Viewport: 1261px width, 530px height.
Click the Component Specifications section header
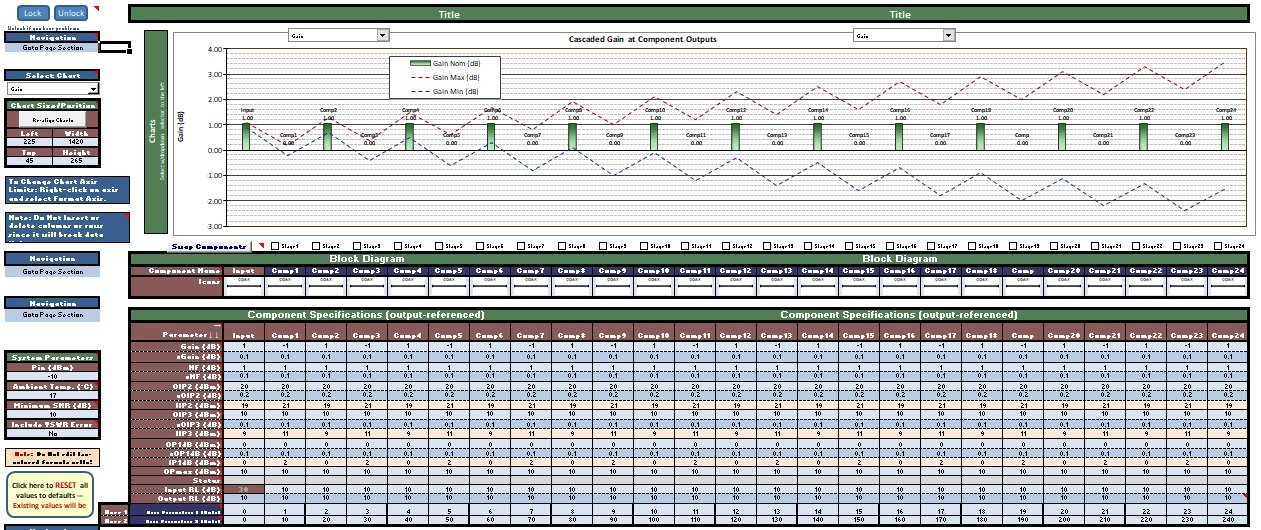(365, 315)
